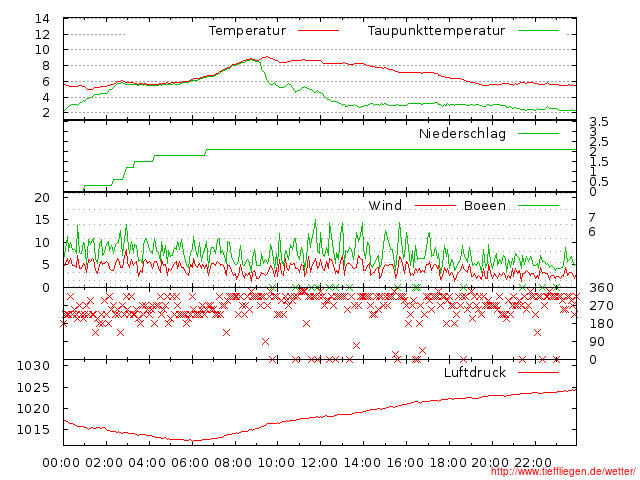The height and width of the screenshot is (480, 640).
Task: Click the 6 Beaufort axis value
Action: point(592,232)
